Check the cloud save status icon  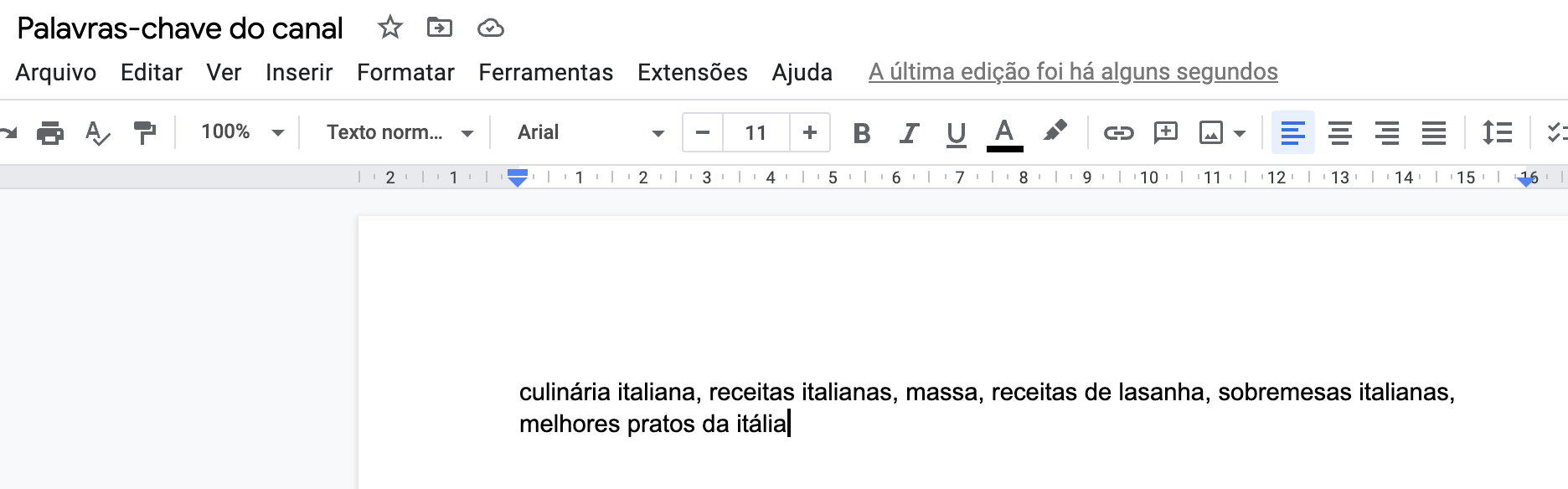click(490, 28)
